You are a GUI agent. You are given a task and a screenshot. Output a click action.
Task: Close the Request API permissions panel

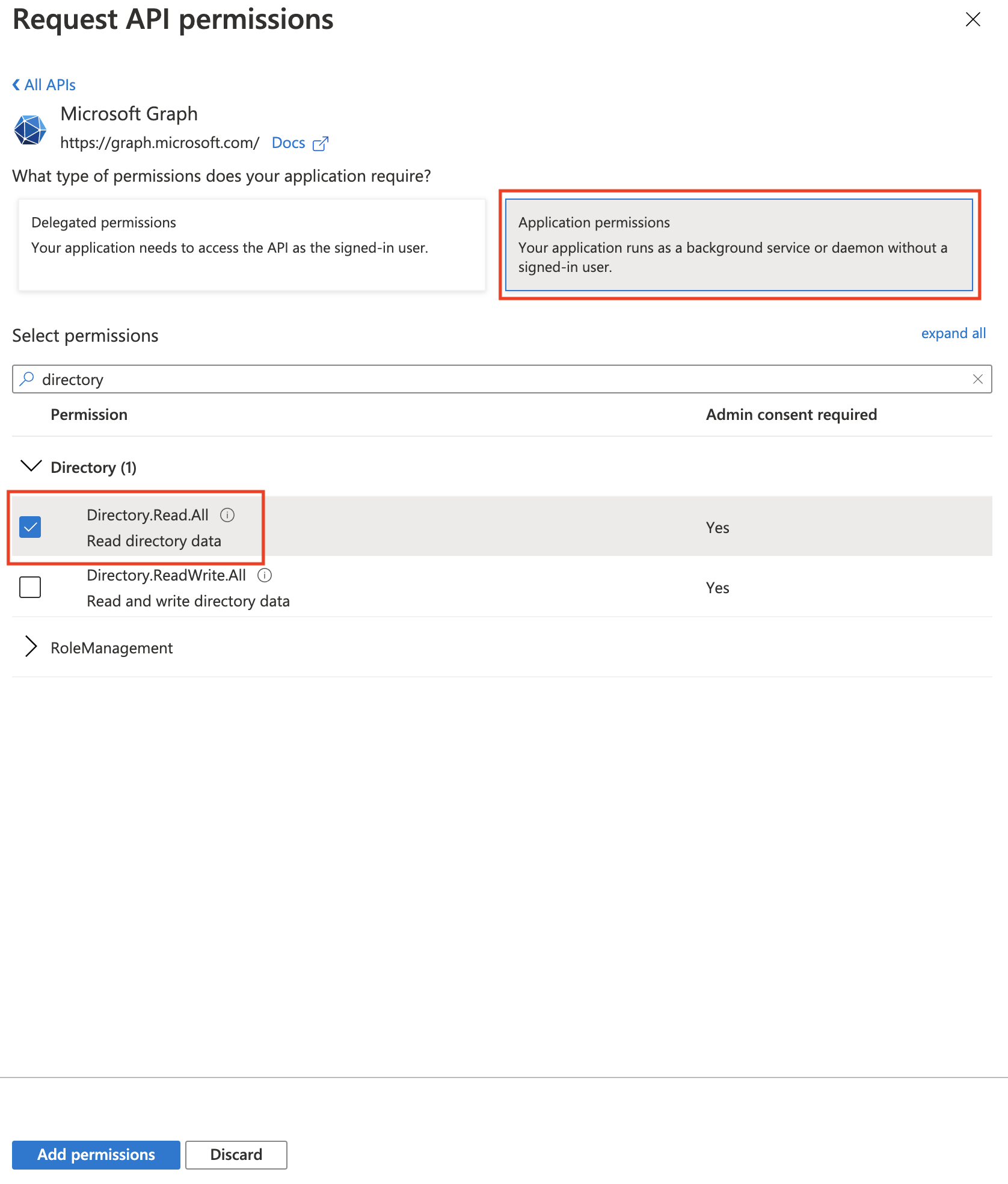tap(973, 19)
